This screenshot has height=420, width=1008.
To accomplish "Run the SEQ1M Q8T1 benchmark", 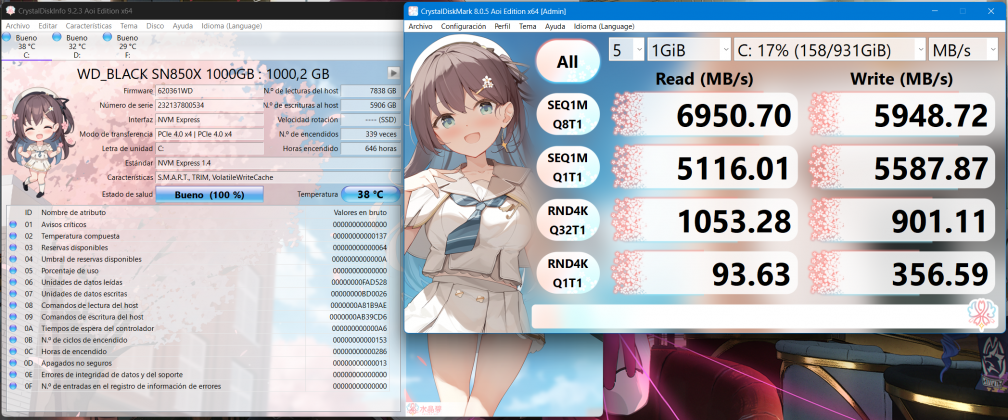I will [x=568, y=114].
